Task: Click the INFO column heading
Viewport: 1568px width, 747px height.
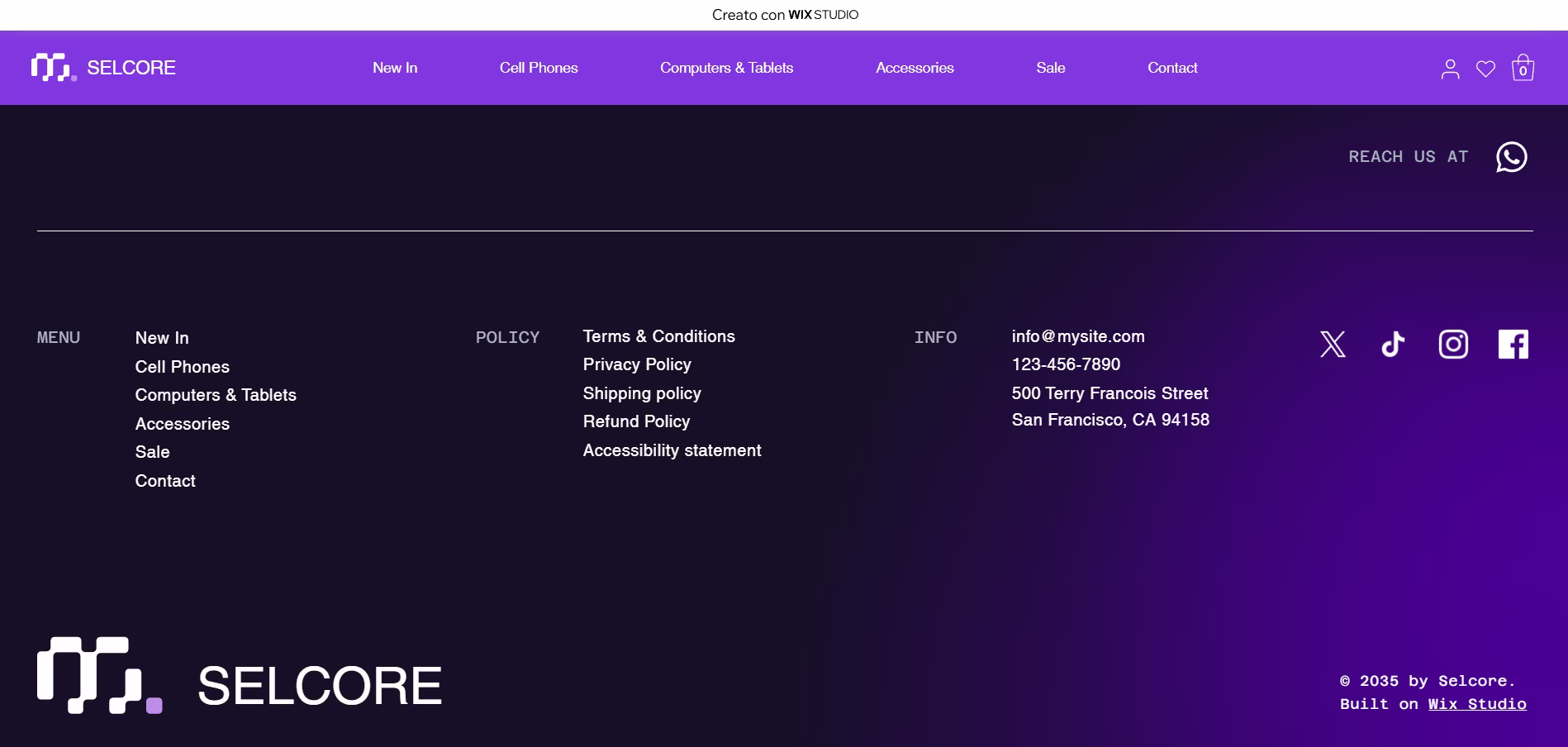Action: coord(936,338)
